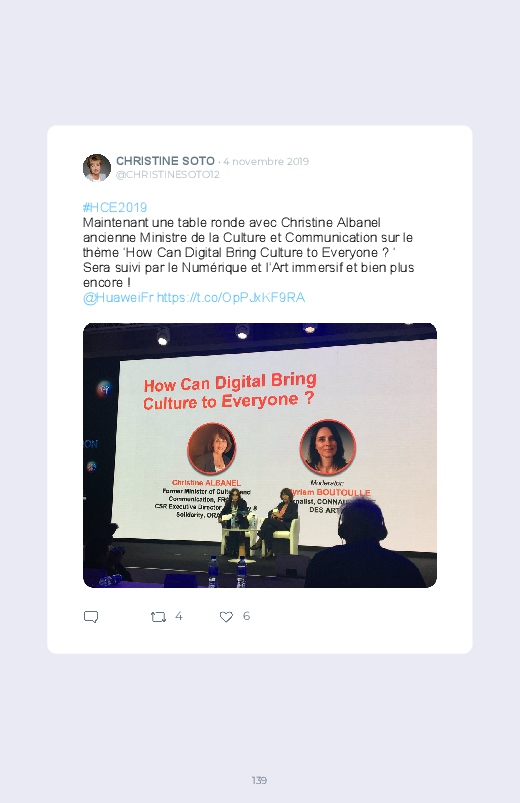The width and height of the screenshot is (520, 803).
Task: Click the page number 139
Action: click(x=259, y=780)
